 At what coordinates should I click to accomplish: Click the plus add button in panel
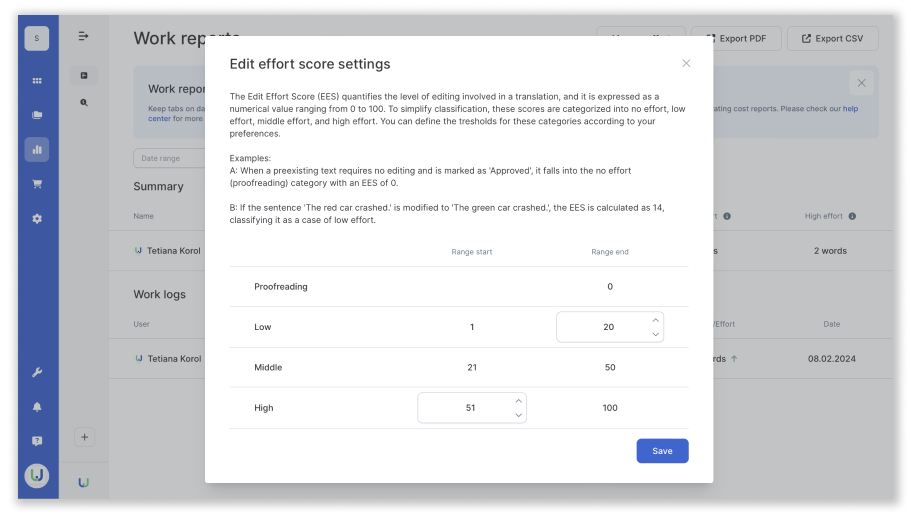click(x=84, y=437)
